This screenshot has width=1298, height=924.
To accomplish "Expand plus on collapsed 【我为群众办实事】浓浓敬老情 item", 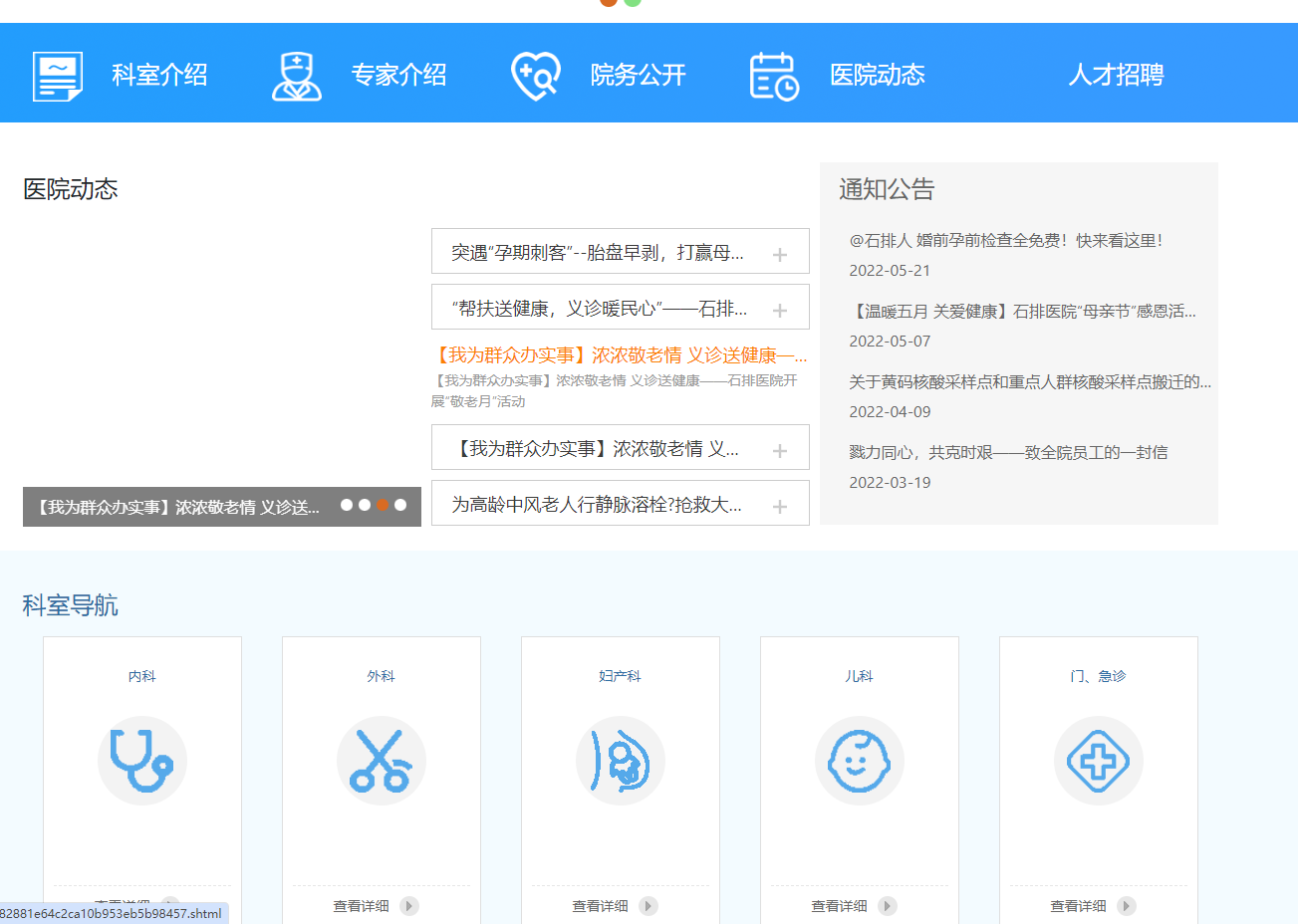I will (780, 451).
